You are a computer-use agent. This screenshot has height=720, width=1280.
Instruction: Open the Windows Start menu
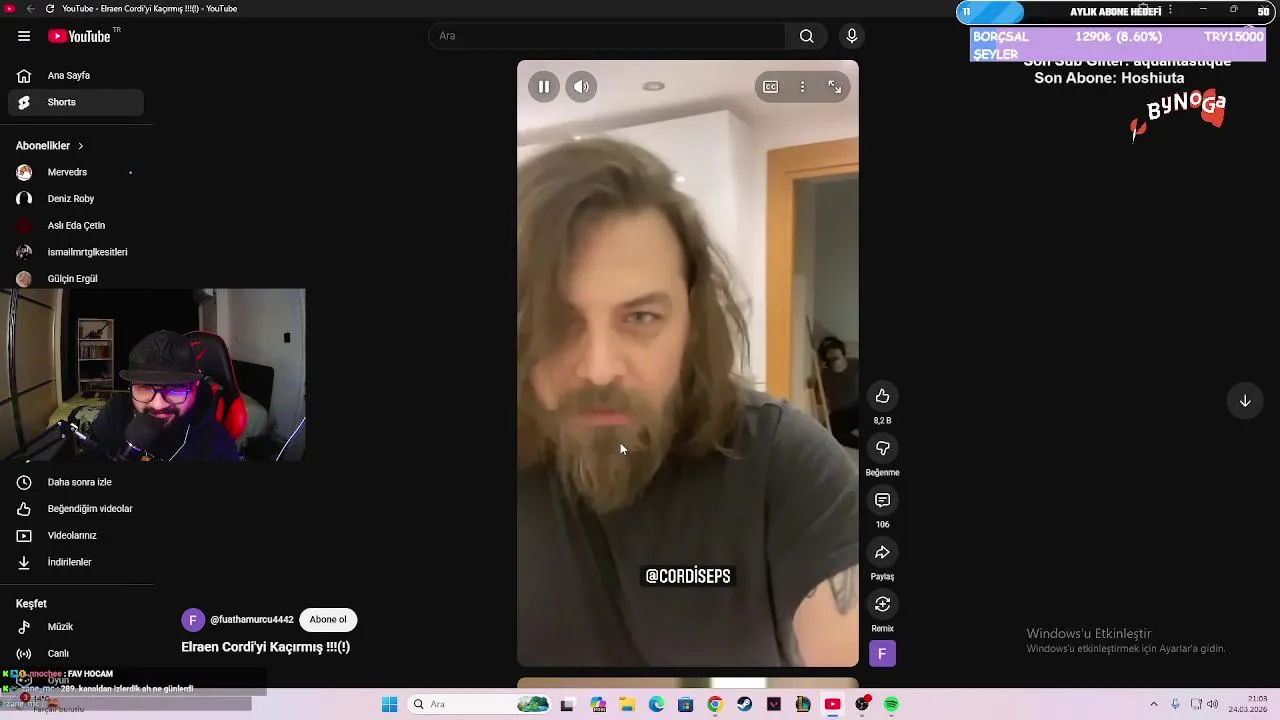[389, 705]
